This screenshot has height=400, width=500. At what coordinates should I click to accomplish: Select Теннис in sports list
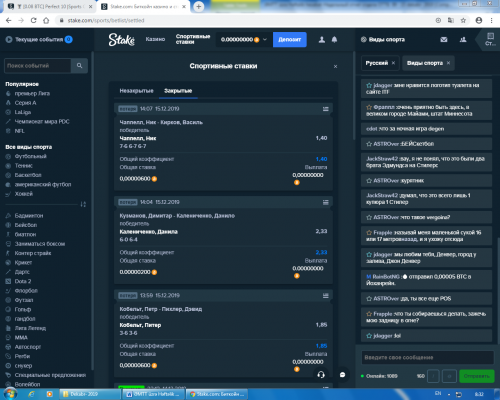(23, 166)
